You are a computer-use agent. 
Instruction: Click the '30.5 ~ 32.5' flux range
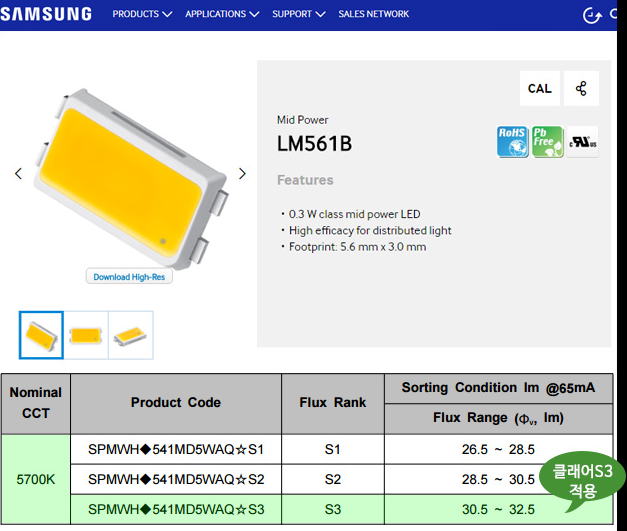(x=498, y=509)
